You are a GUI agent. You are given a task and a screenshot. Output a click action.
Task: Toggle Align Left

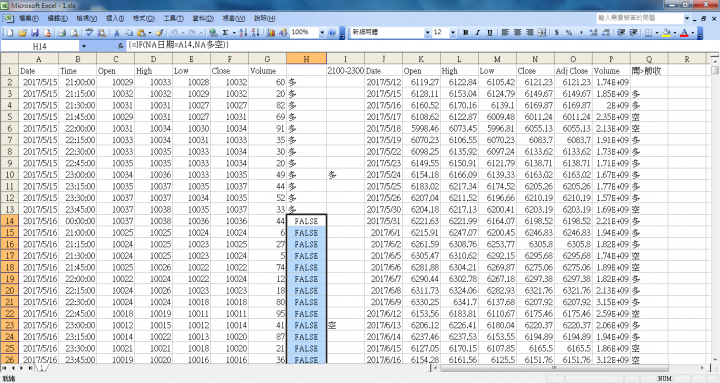tap(505, 33)
